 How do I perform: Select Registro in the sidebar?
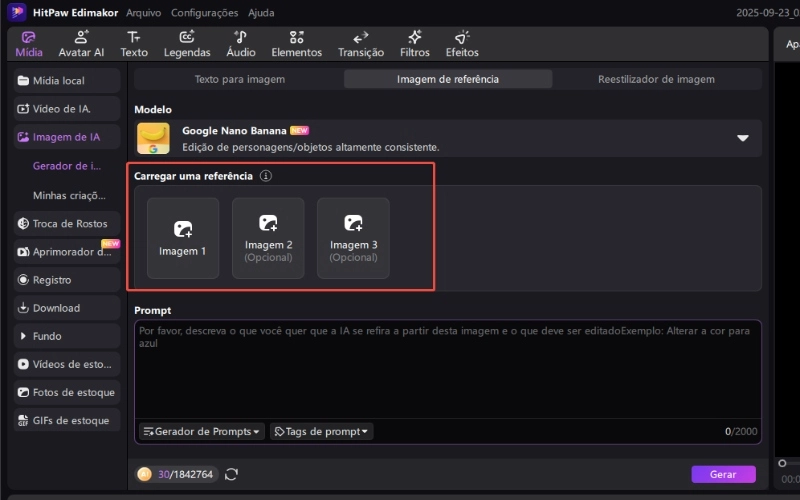(x=67, y=280)
